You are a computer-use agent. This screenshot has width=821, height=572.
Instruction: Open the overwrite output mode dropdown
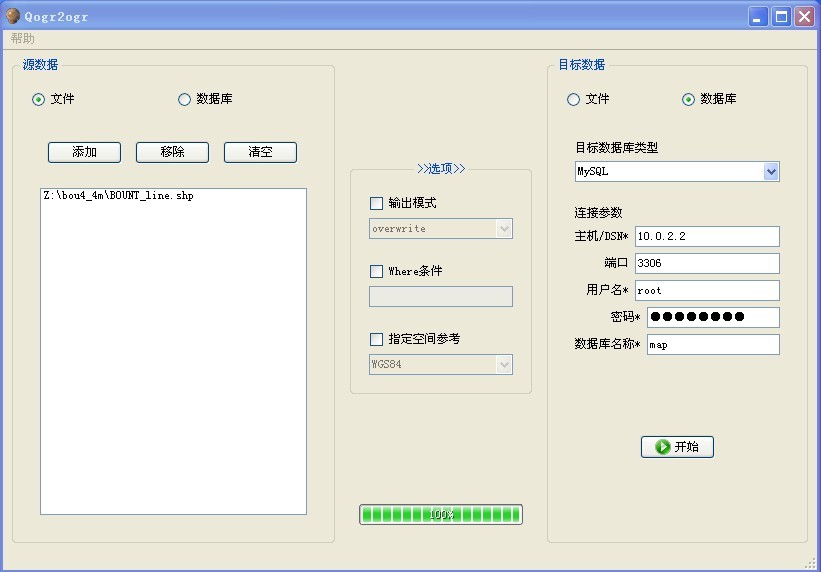(441, 228)
